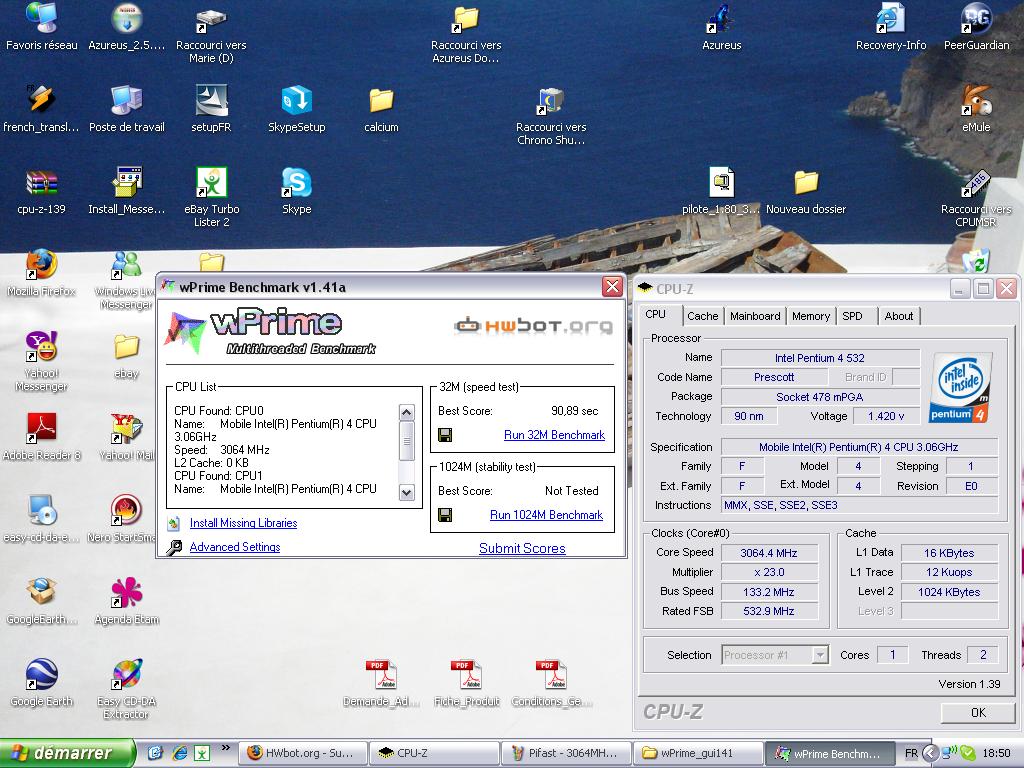This screenshot has width=1024, height=768.
Task: Open Google Earth desktop shortcut
Action: 41,683
